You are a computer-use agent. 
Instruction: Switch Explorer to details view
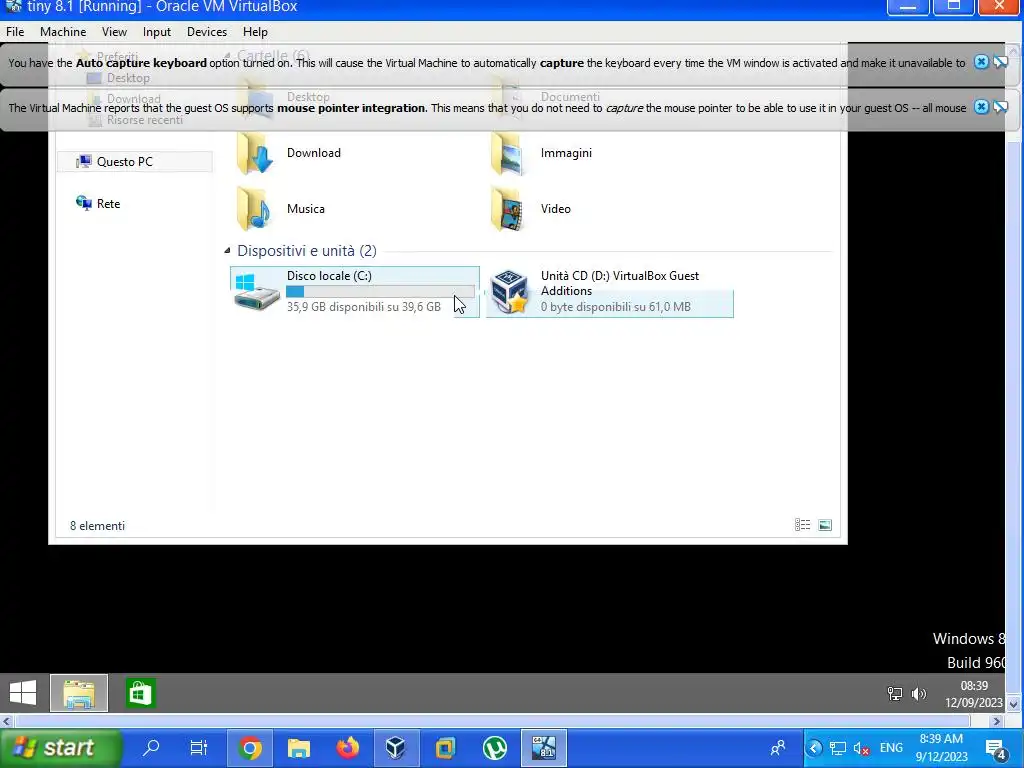pyautogui.click(x=802, y=524)
